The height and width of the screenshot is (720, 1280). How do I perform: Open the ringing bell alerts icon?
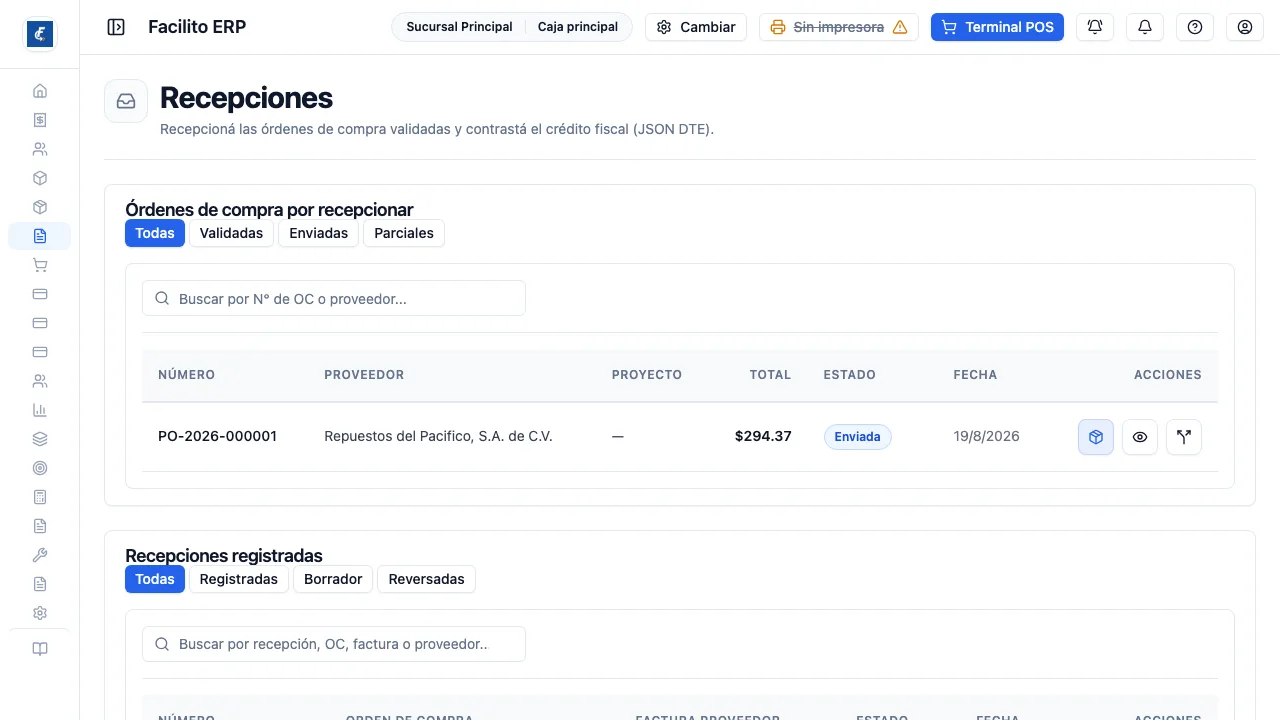click(x=1095, y=27)
